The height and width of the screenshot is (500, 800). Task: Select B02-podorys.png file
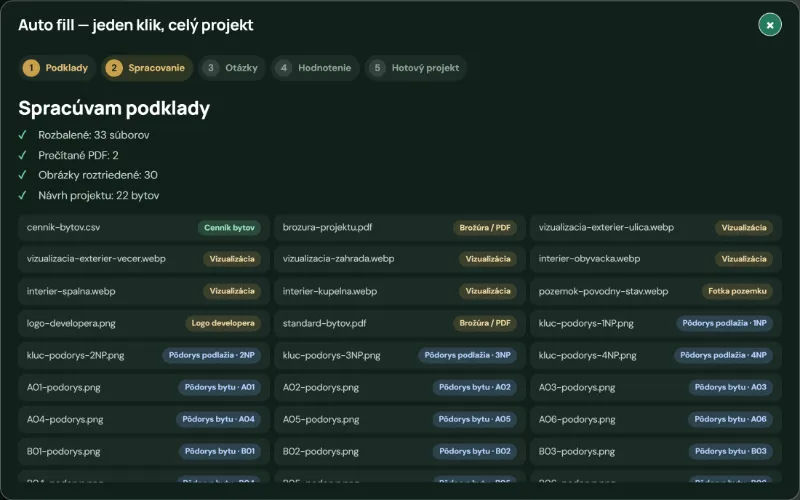click(x=399, y=452)
